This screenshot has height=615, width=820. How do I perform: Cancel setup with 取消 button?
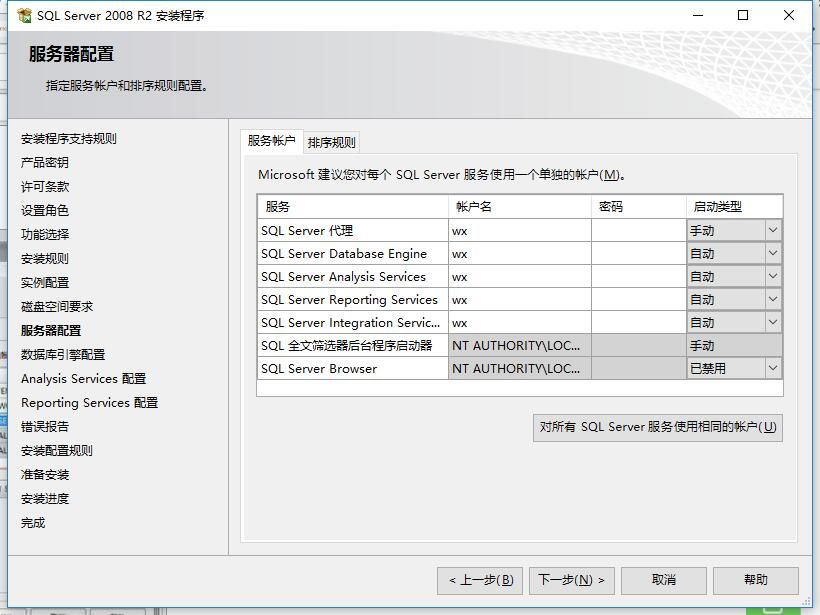point(664,580)
